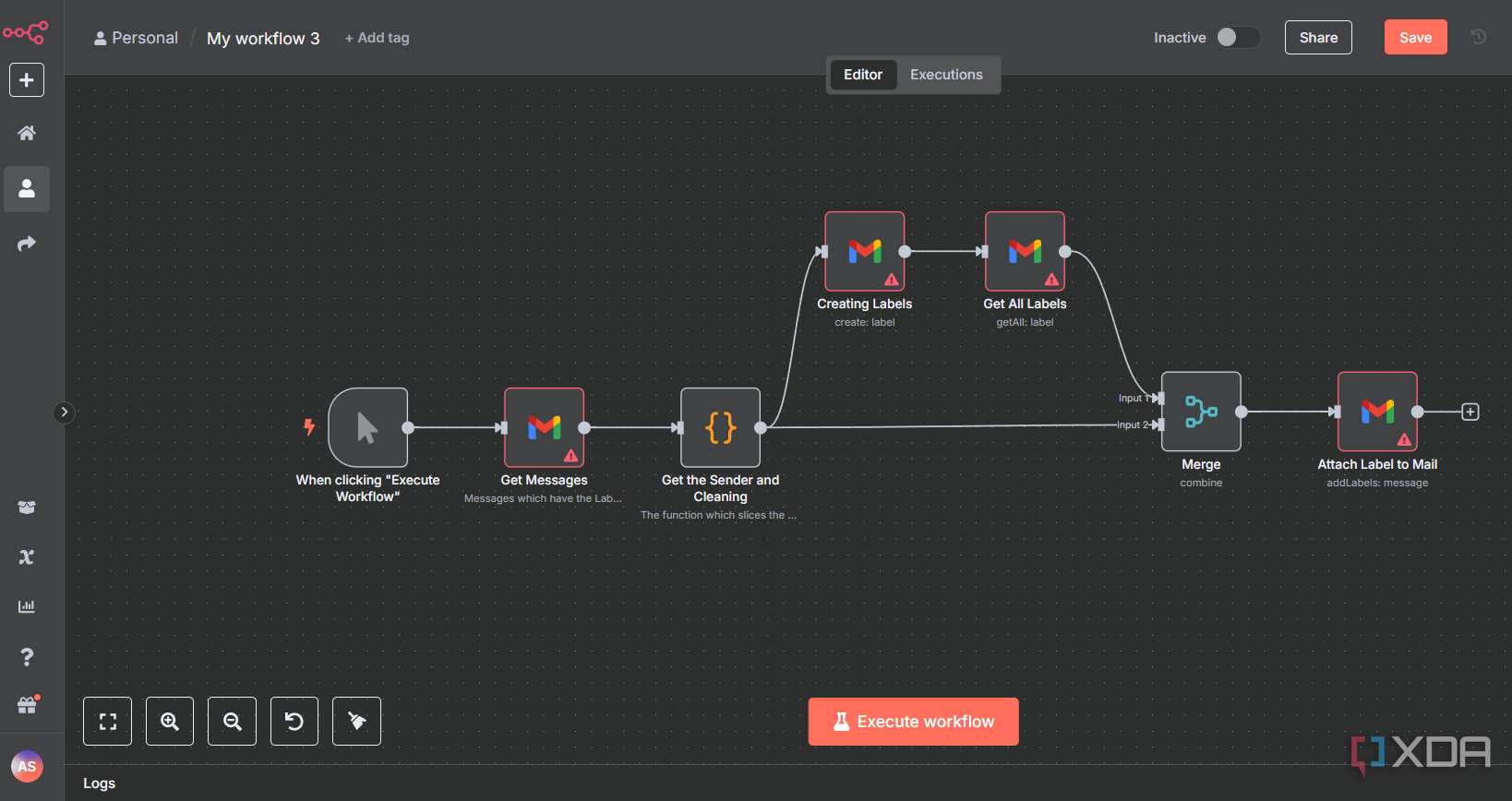
Task: Select the Get All Labels Gmail node
Action: tap(1025, 251)
